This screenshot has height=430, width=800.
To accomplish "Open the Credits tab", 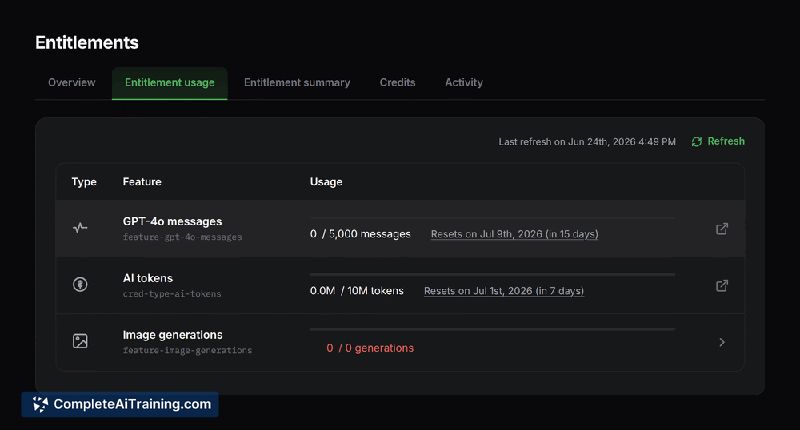I will click(x=397, y=83).
